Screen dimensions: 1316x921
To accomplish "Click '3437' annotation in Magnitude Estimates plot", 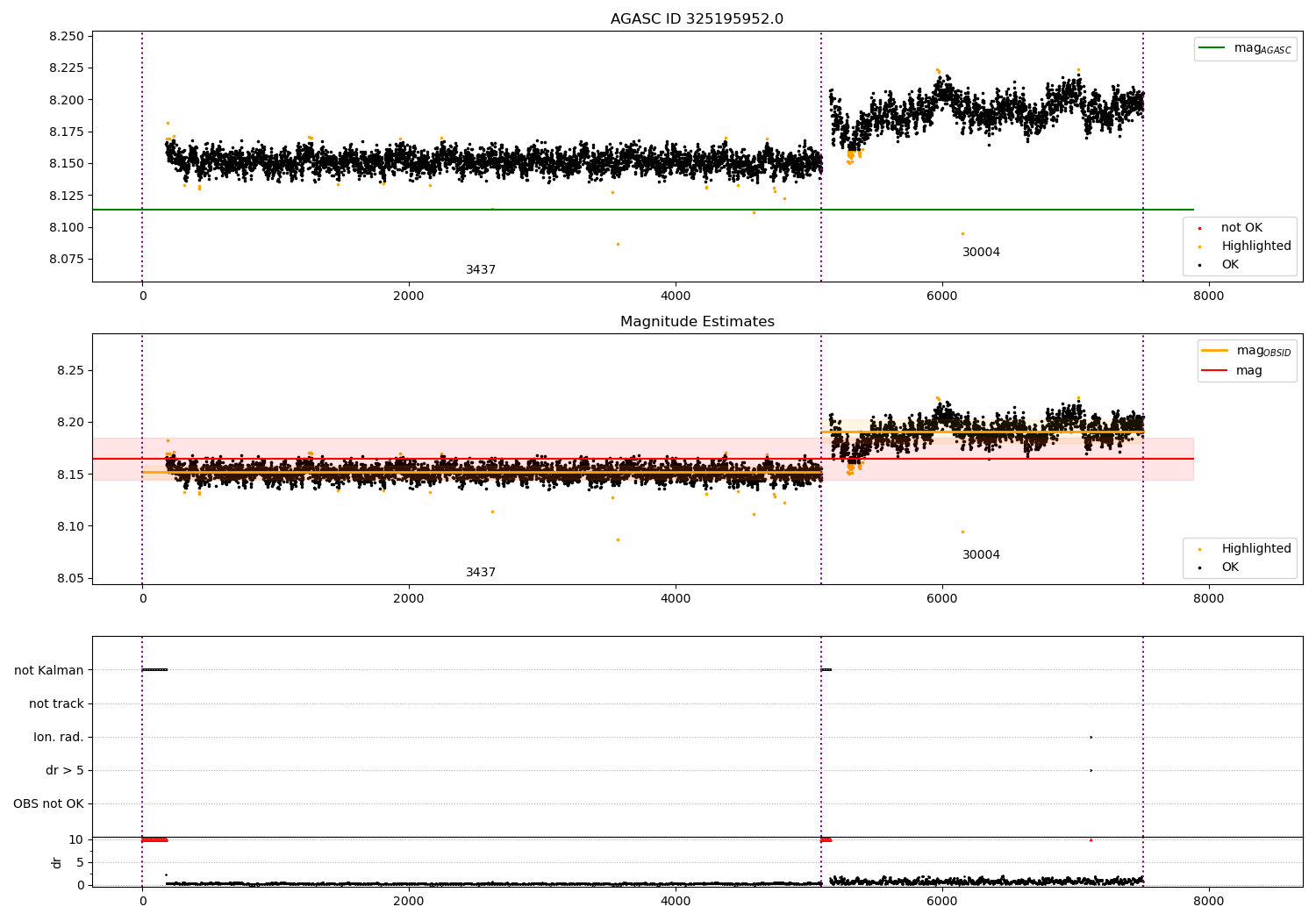I will click(481, 573).
